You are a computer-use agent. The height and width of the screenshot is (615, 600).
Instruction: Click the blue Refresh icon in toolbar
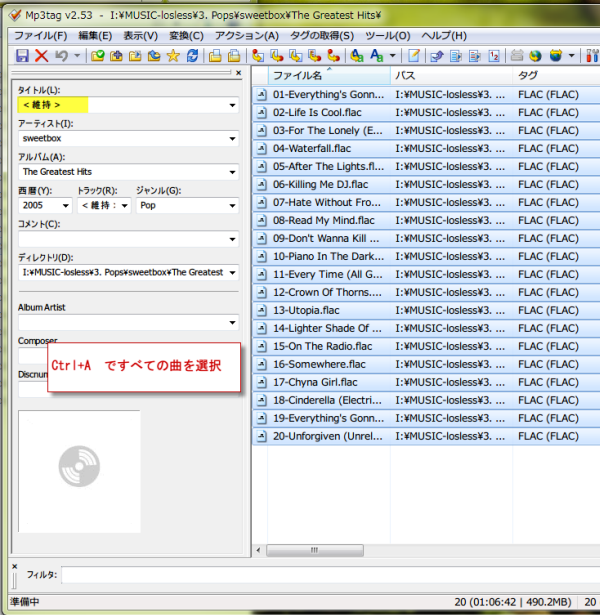(193, 56)
